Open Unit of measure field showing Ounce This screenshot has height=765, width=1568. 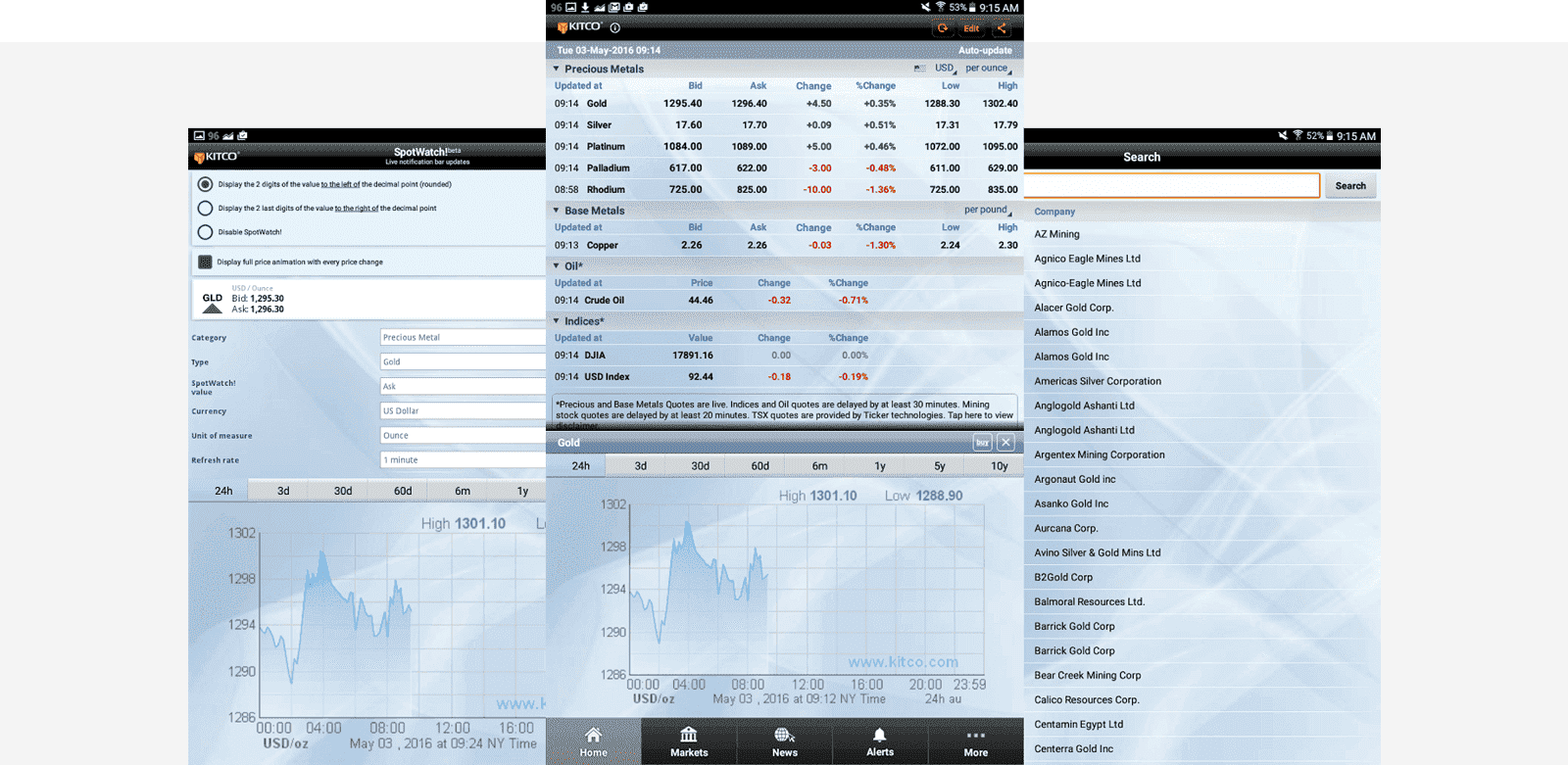point(463,435)
